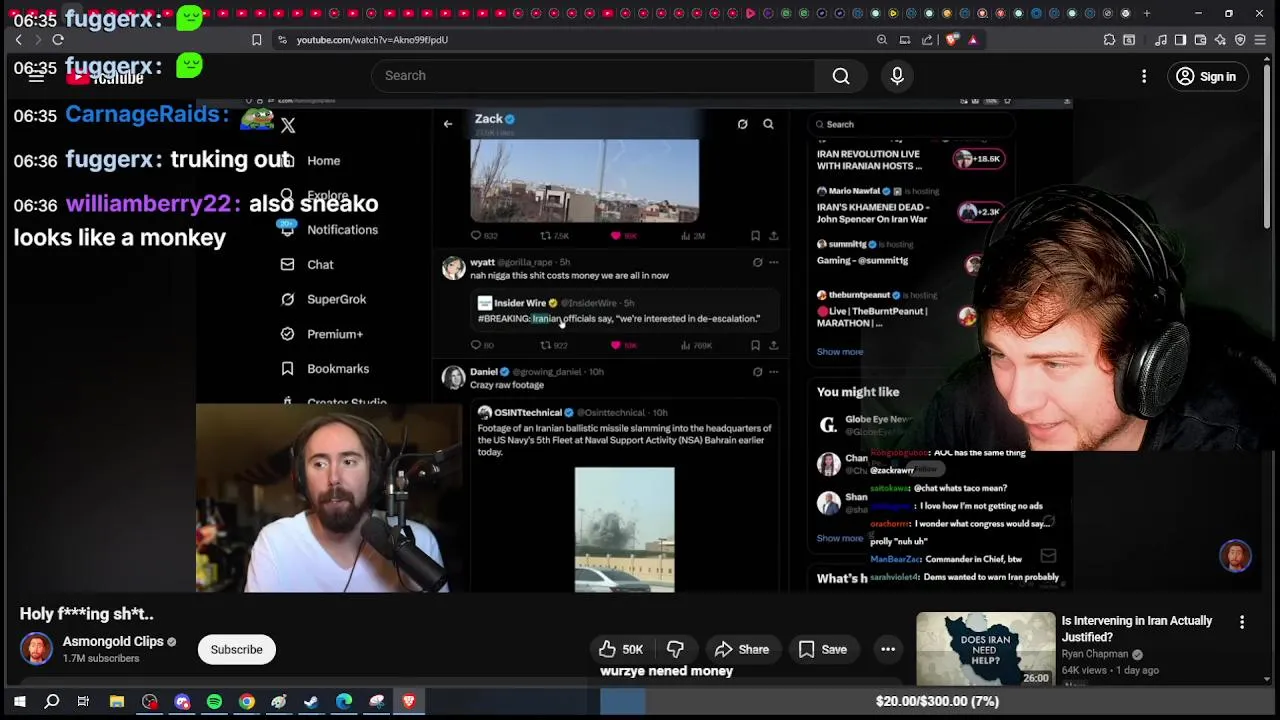
Task: Toggle Brave Shields lion icon
Action: [951, 40]
